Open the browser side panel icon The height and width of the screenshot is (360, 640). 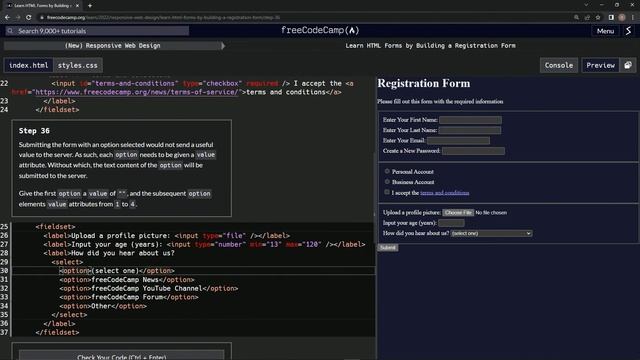click(611, 18)
